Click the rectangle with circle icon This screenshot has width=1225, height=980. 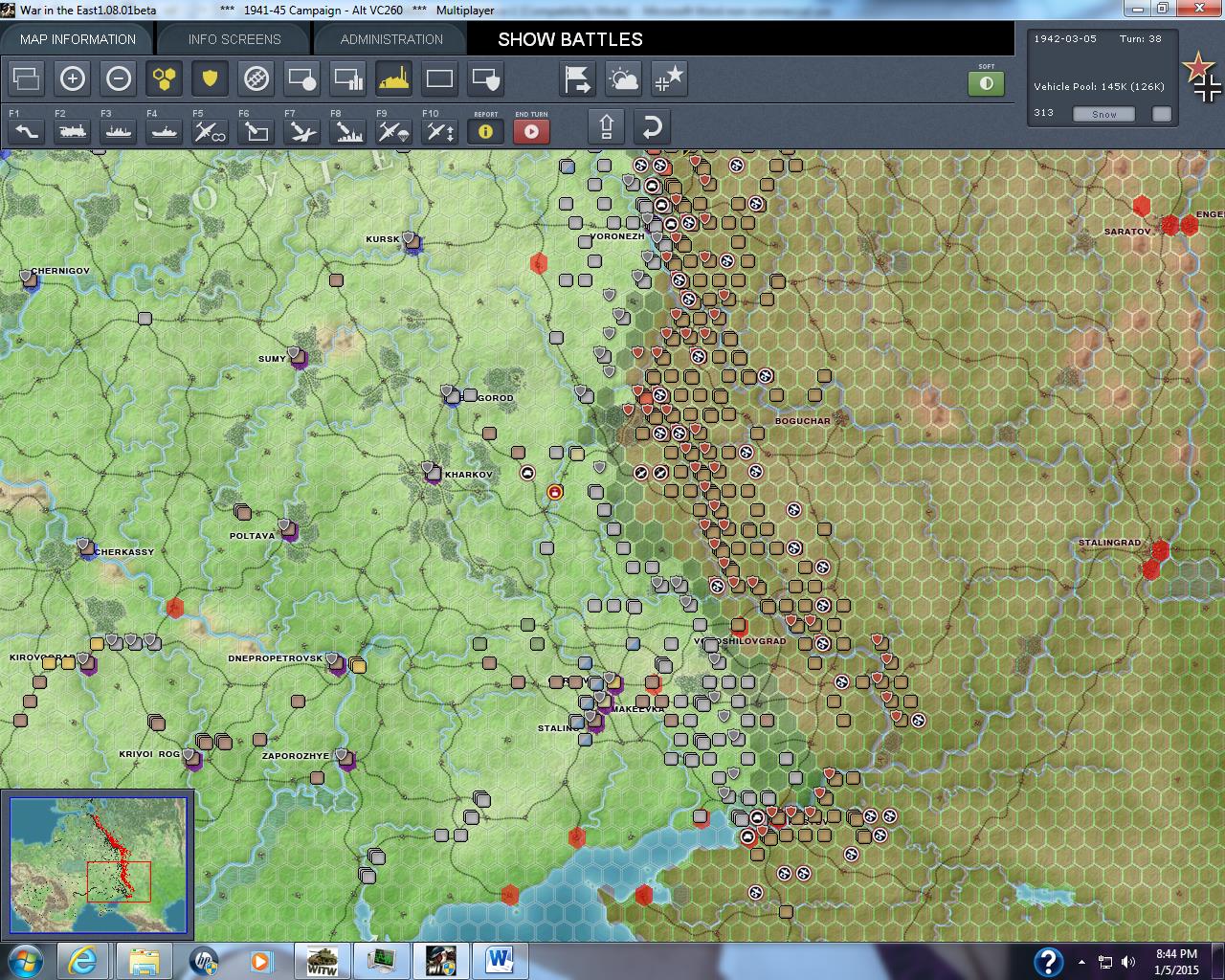(x=302, y=78)
